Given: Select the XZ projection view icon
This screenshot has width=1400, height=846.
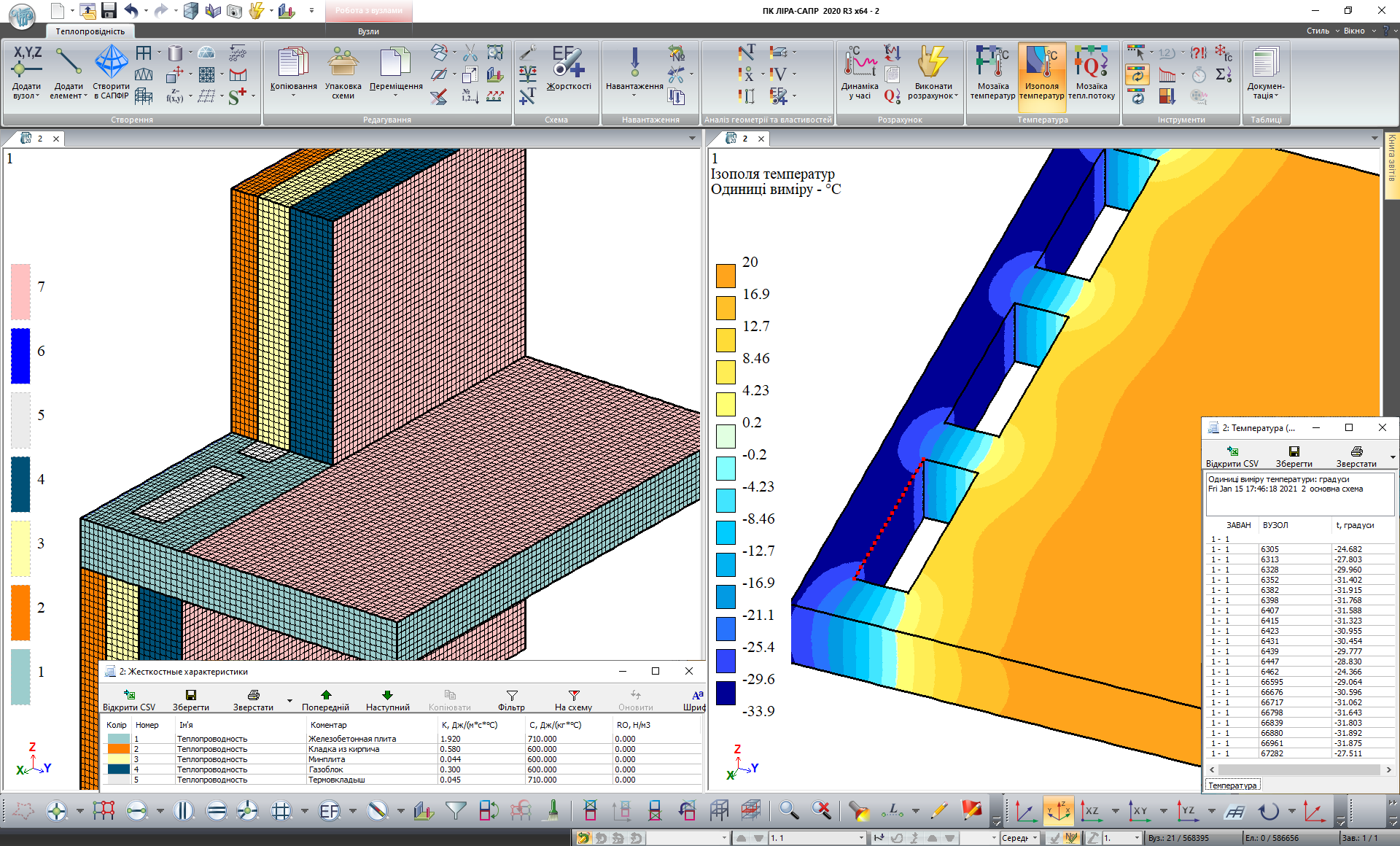Looking at the screenshot, I should coord(1091,810).
